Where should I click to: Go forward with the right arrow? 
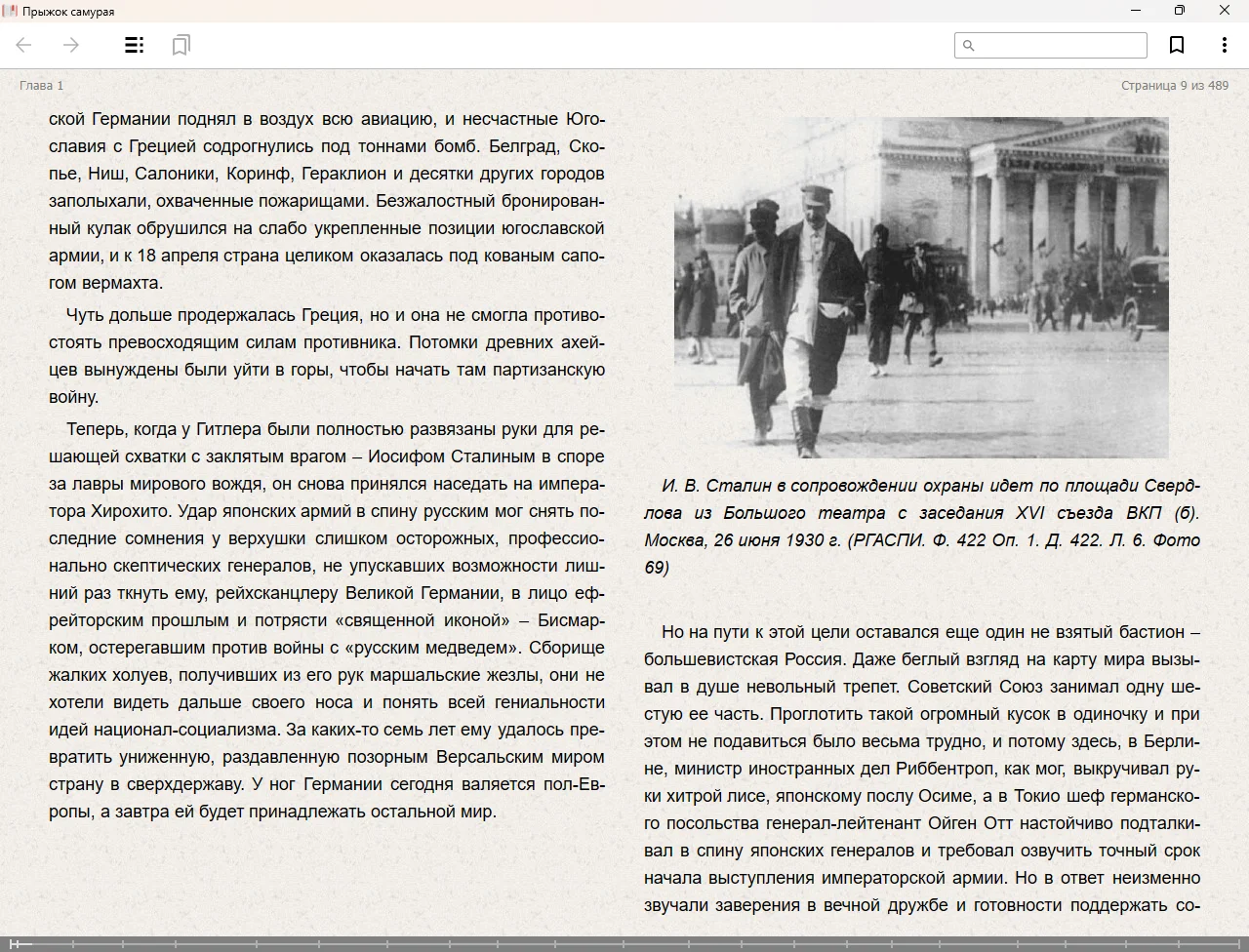[x=71, y=45]
